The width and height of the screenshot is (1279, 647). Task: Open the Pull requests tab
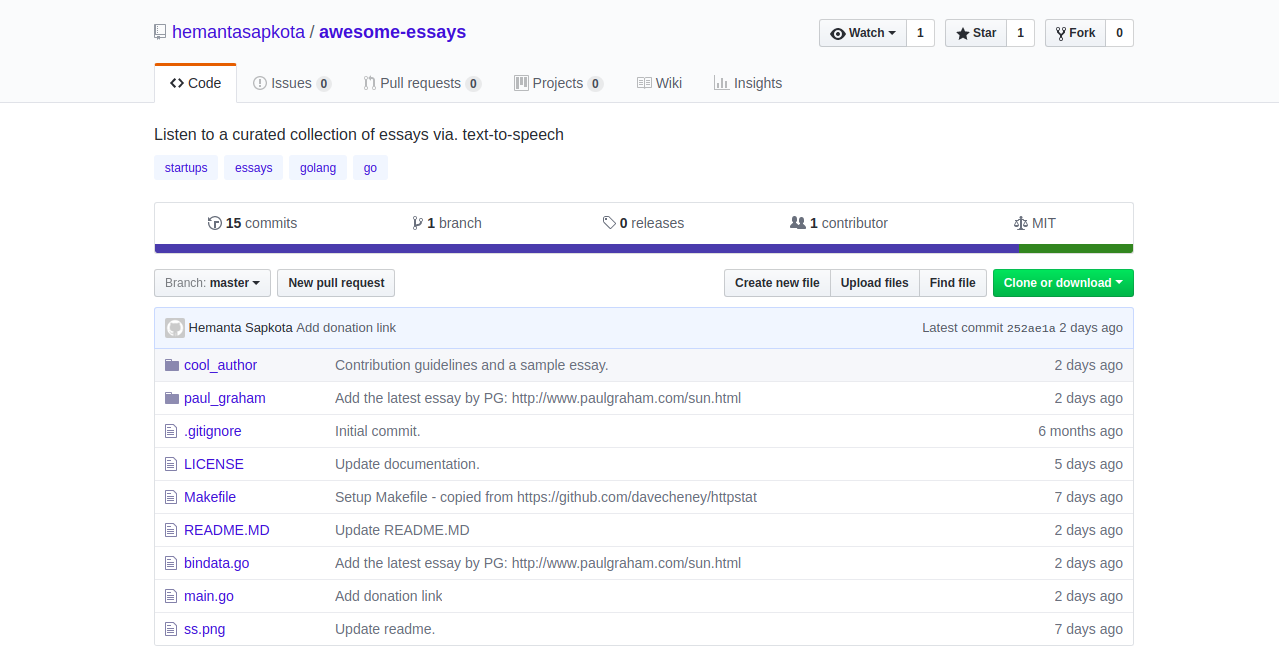click(421, 83)
